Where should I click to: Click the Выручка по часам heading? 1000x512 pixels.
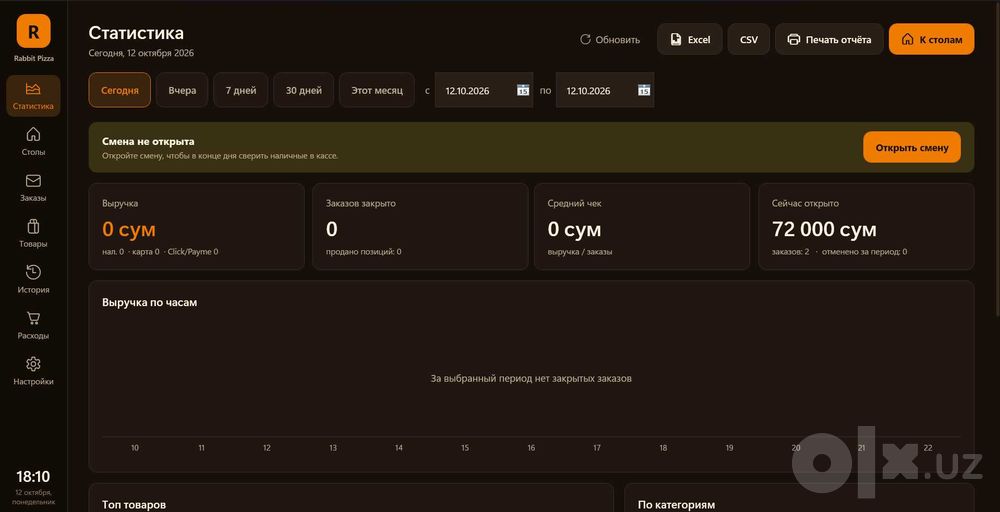(149, 302)
